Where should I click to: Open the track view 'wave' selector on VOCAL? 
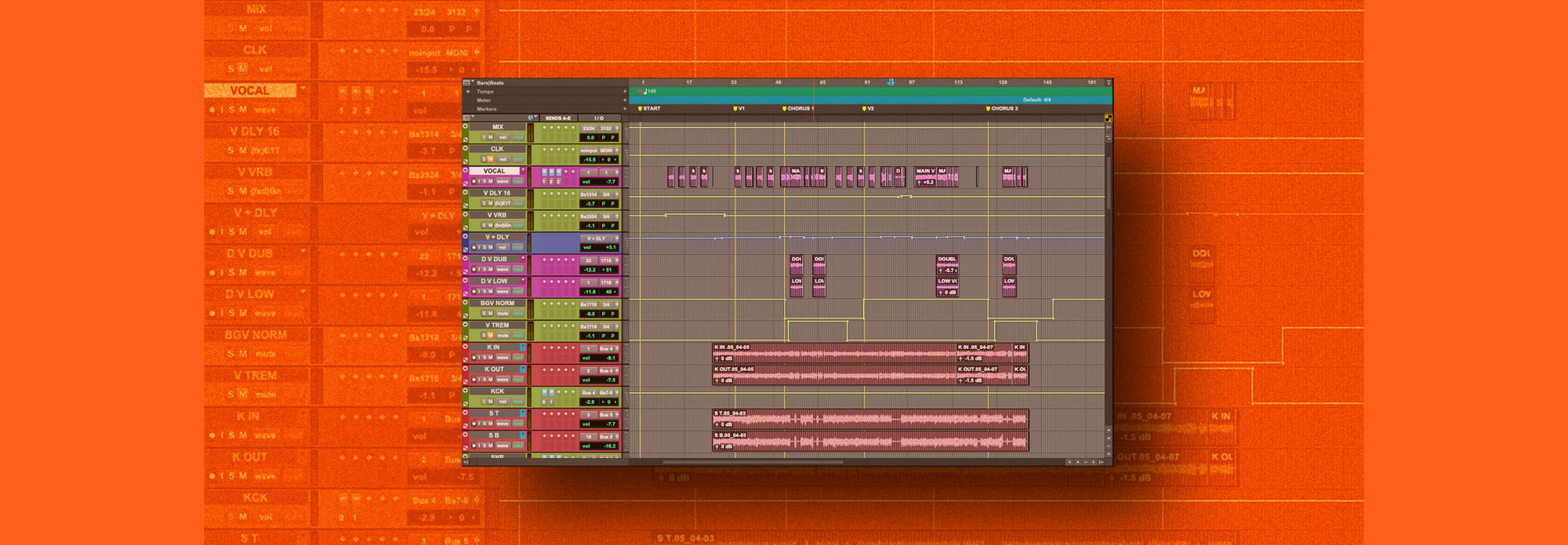click(x=503, y=181)
